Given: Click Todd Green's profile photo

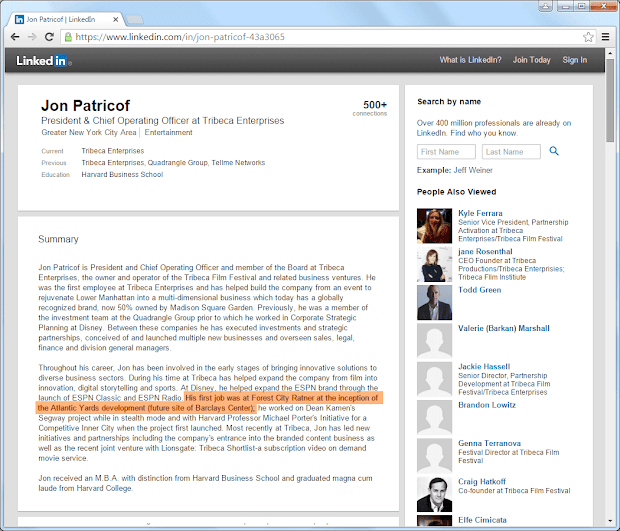Looking at the screenshot, I should (434, 302).
